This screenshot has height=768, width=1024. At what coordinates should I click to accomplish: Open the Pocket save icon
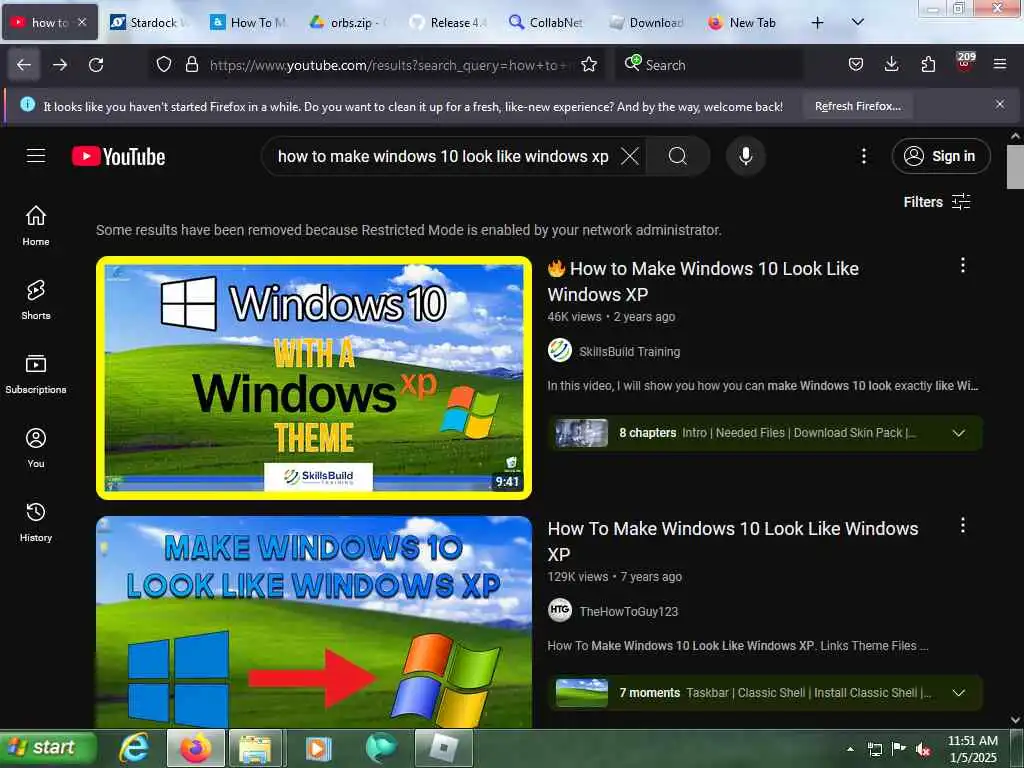click(x=856, y=64)
